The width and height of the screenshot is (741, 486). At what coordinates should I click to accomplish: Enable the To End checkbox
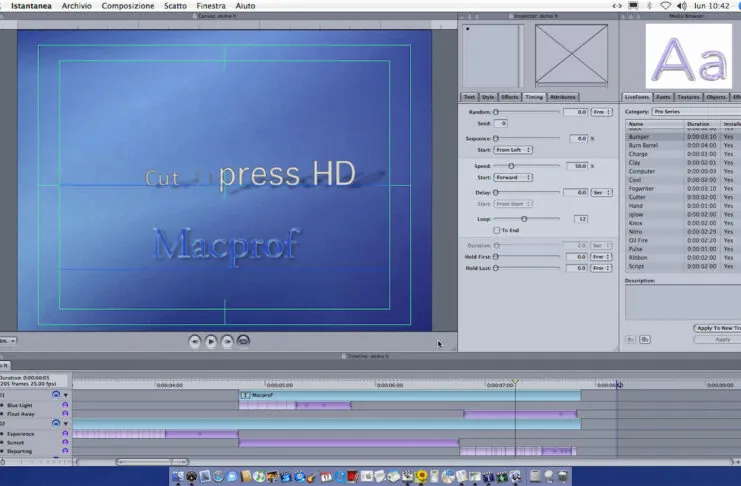coord(497,230)
